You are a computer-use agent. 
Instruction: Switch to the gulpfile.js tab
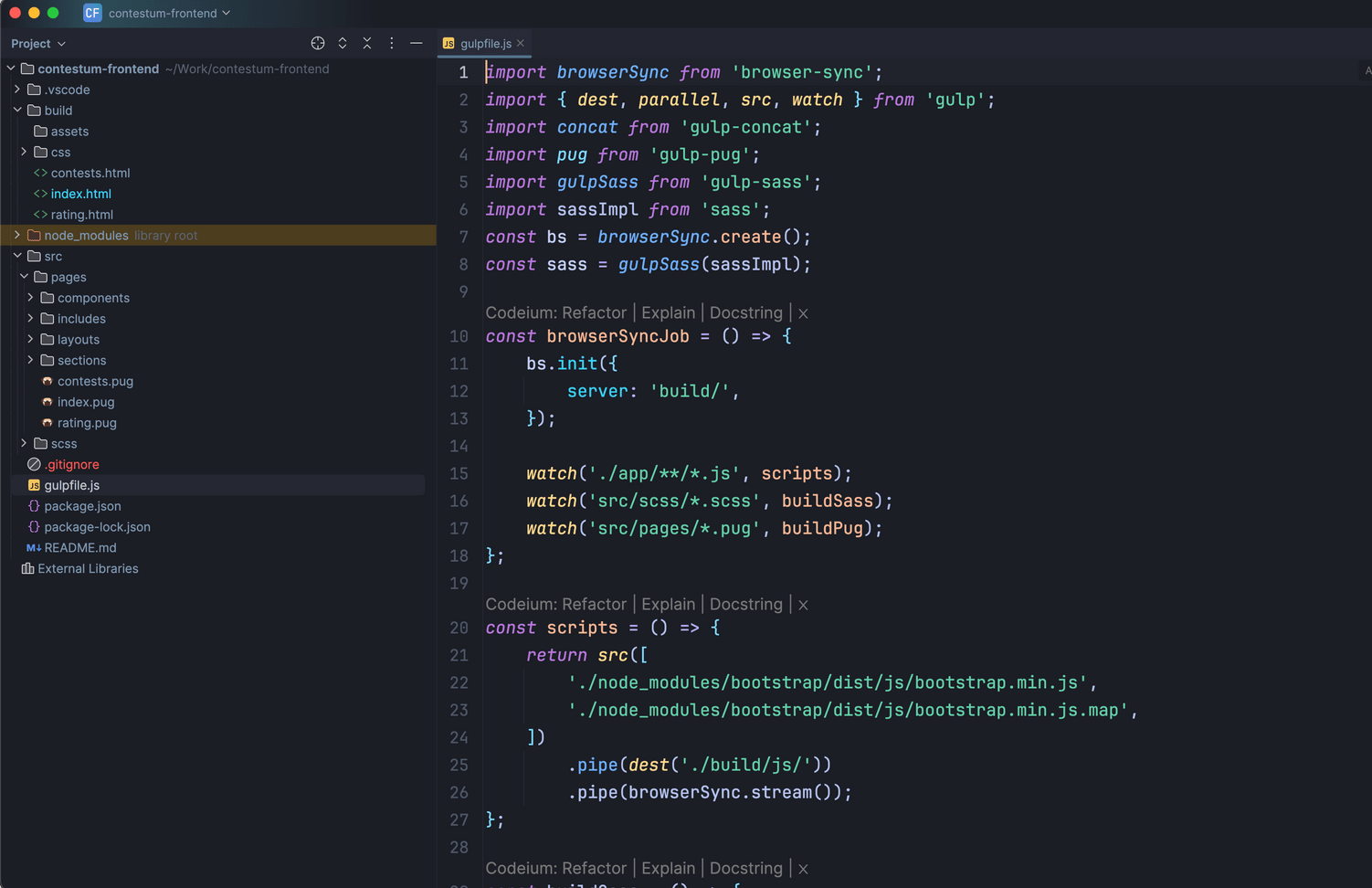[x=485, y=43]
